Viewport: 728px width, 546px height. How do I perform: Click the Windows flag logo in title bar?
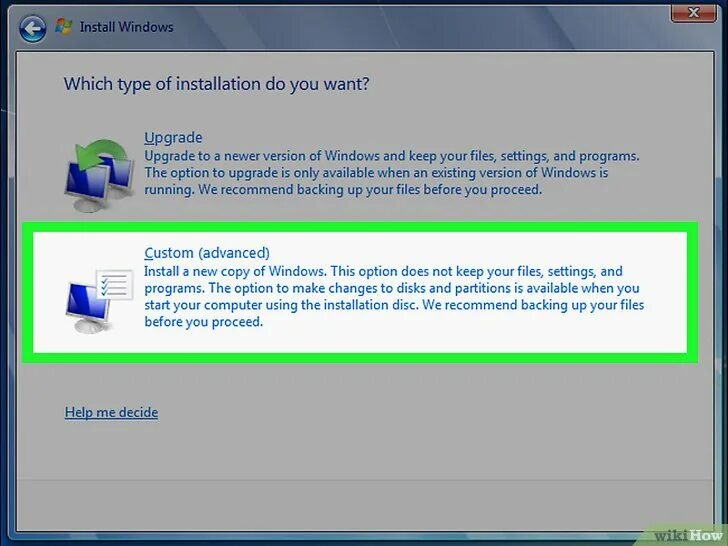click(x=64, y=26)
